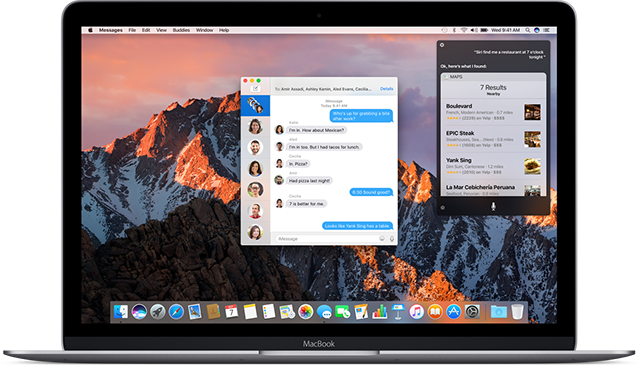Screen dimensions: 640x366
Task: Click Wi-Fi status icon in menu bar
Action: click(464, 30)
